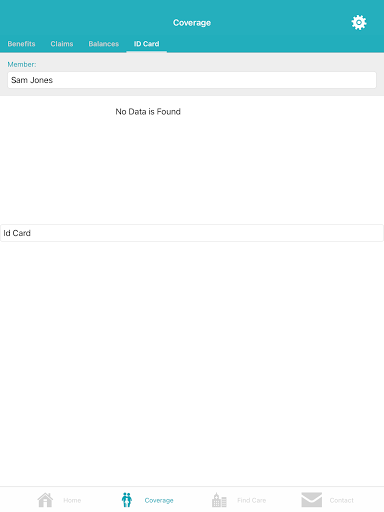Click the Member: label

point(22,64)
